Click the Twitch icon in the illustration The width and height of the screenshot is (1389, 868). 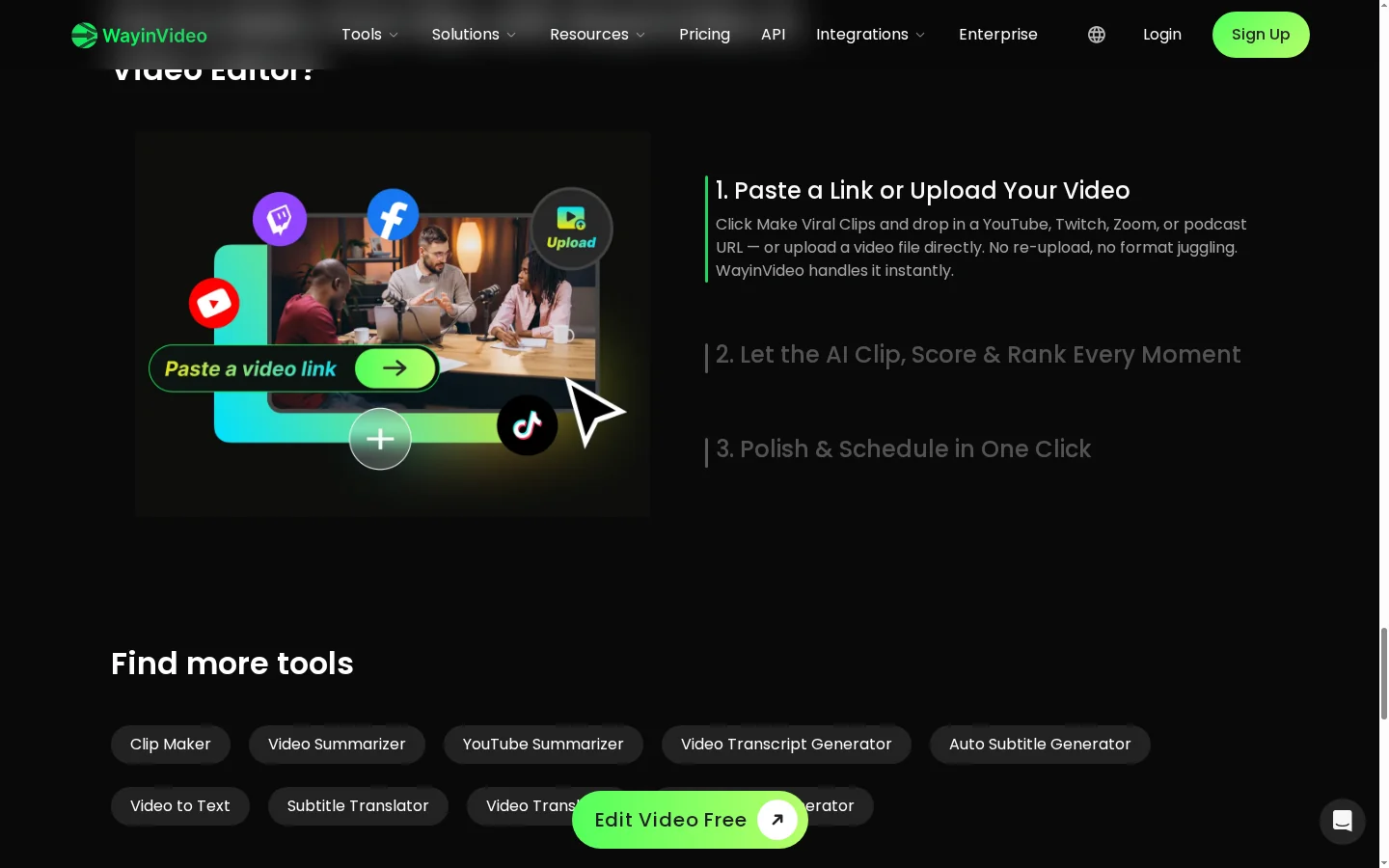coord(280,219)
